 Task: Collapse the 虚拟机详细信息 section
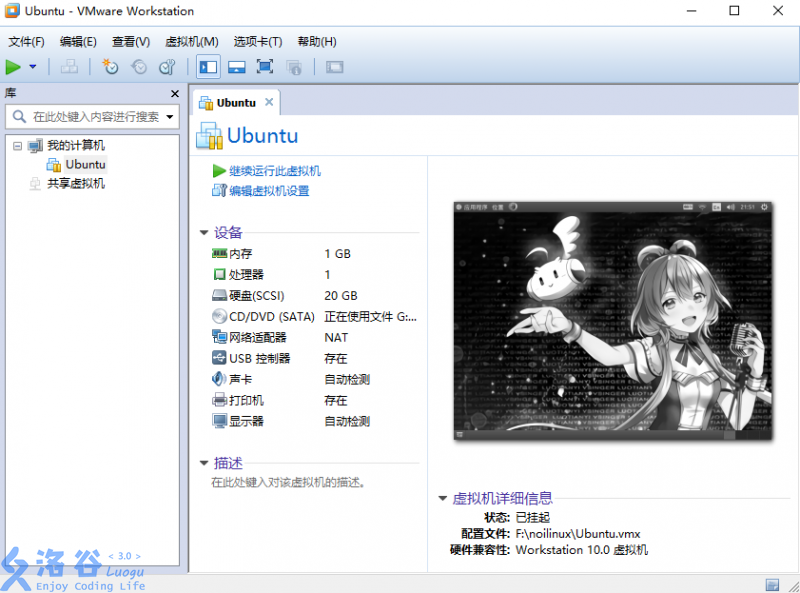pyautogui.click(x=443, y=499)
